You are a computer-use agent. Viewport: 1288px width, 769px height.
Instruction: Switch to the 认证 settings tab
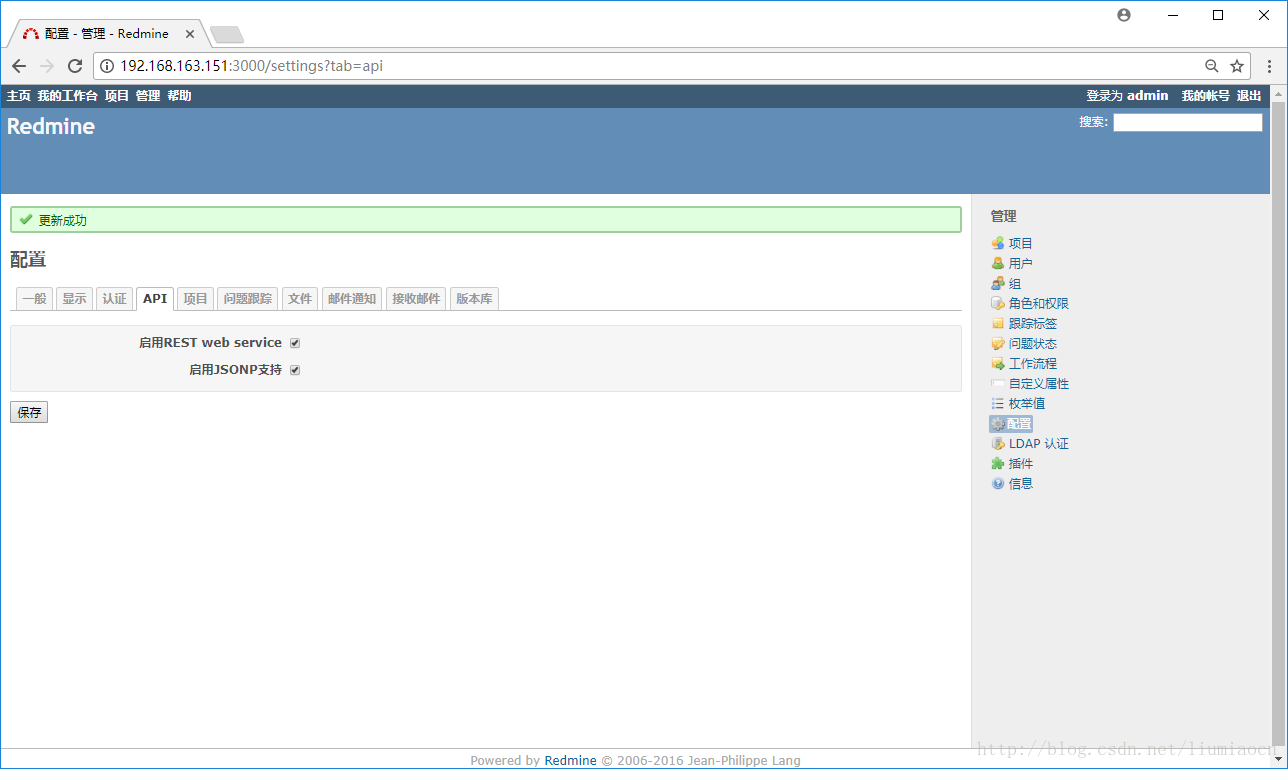[114, 299]
